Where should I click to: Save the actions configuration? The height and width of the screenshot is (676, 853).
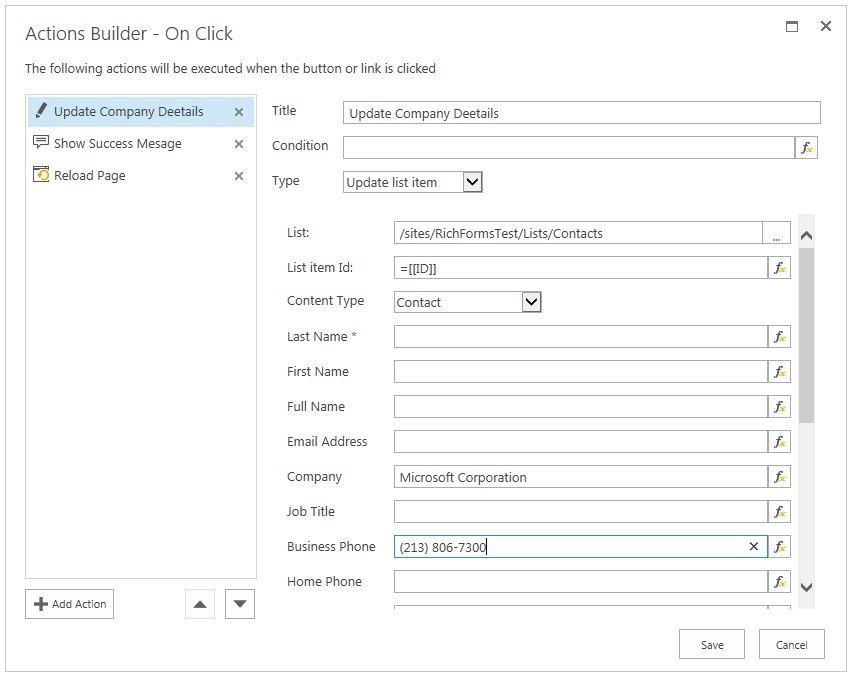pyautogui.click(x=712, y=645)
